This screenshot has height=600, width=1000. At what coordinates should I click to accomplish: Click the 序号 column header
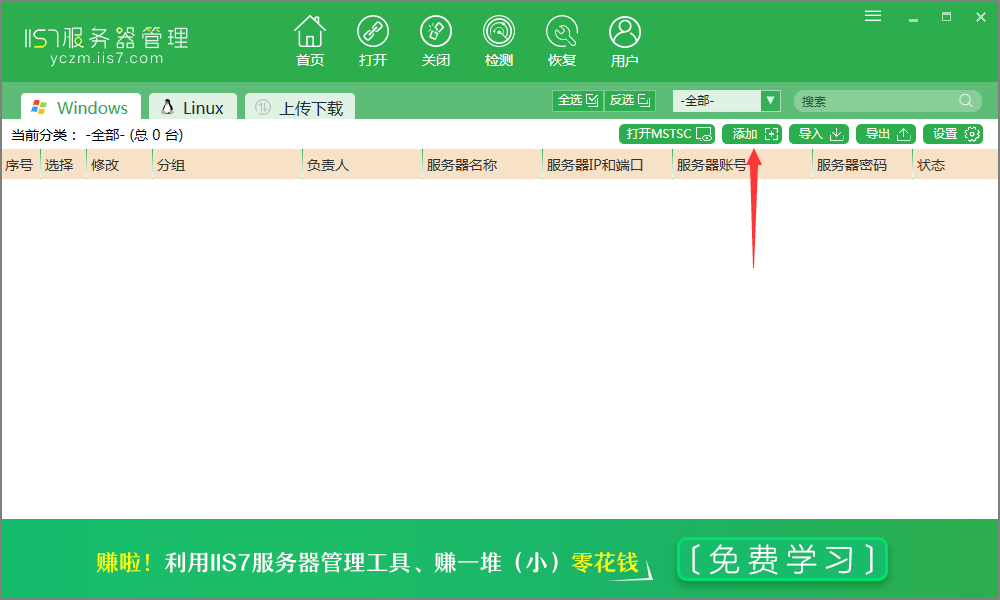(x=20, y=165)
